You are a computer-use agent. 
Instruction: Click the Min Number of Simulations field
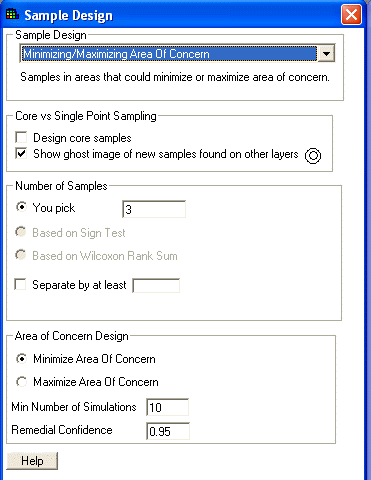[x=168, y=407]
